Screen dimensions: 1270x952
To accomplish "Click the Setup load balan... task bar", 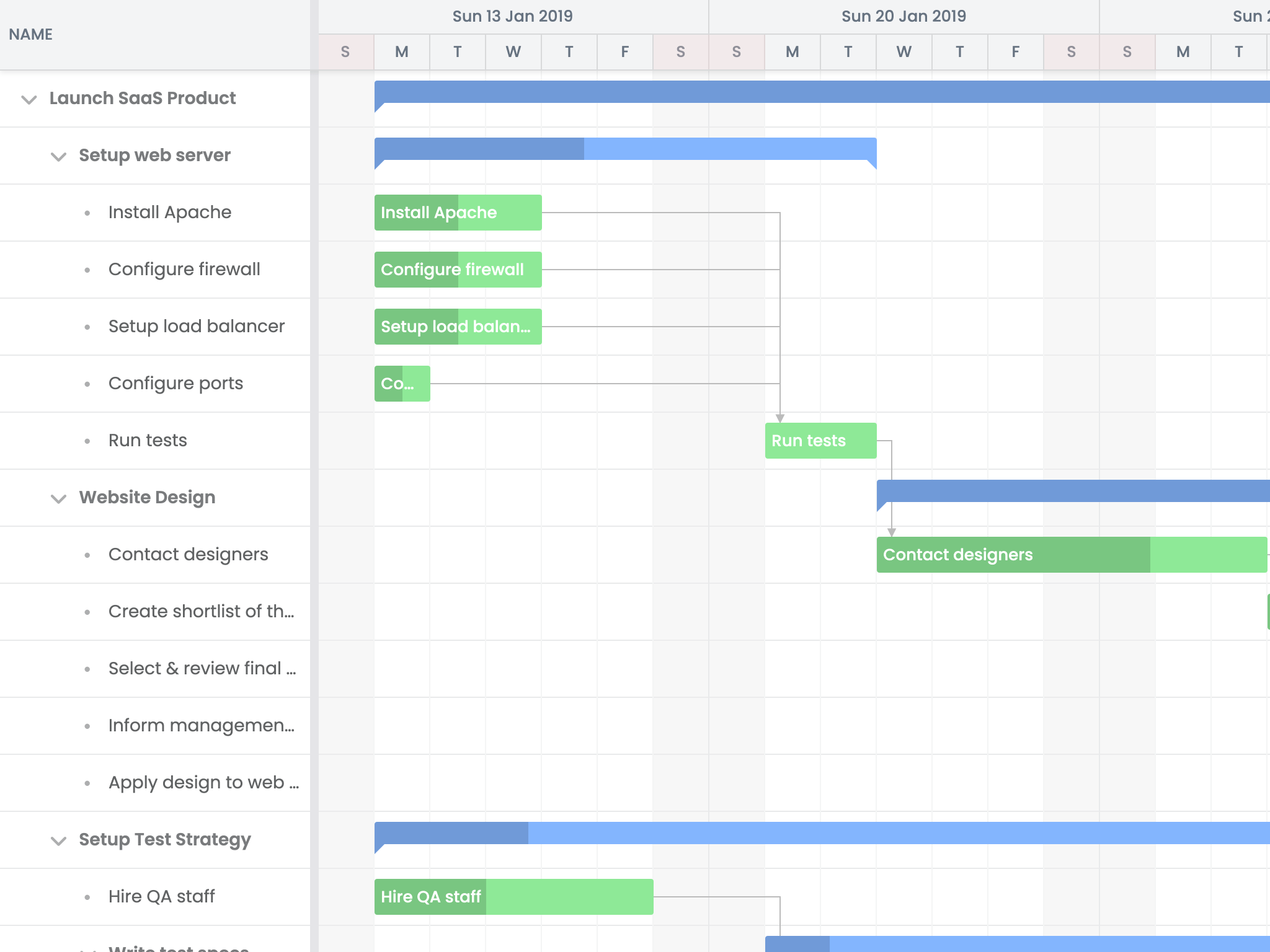I will 458,327.
